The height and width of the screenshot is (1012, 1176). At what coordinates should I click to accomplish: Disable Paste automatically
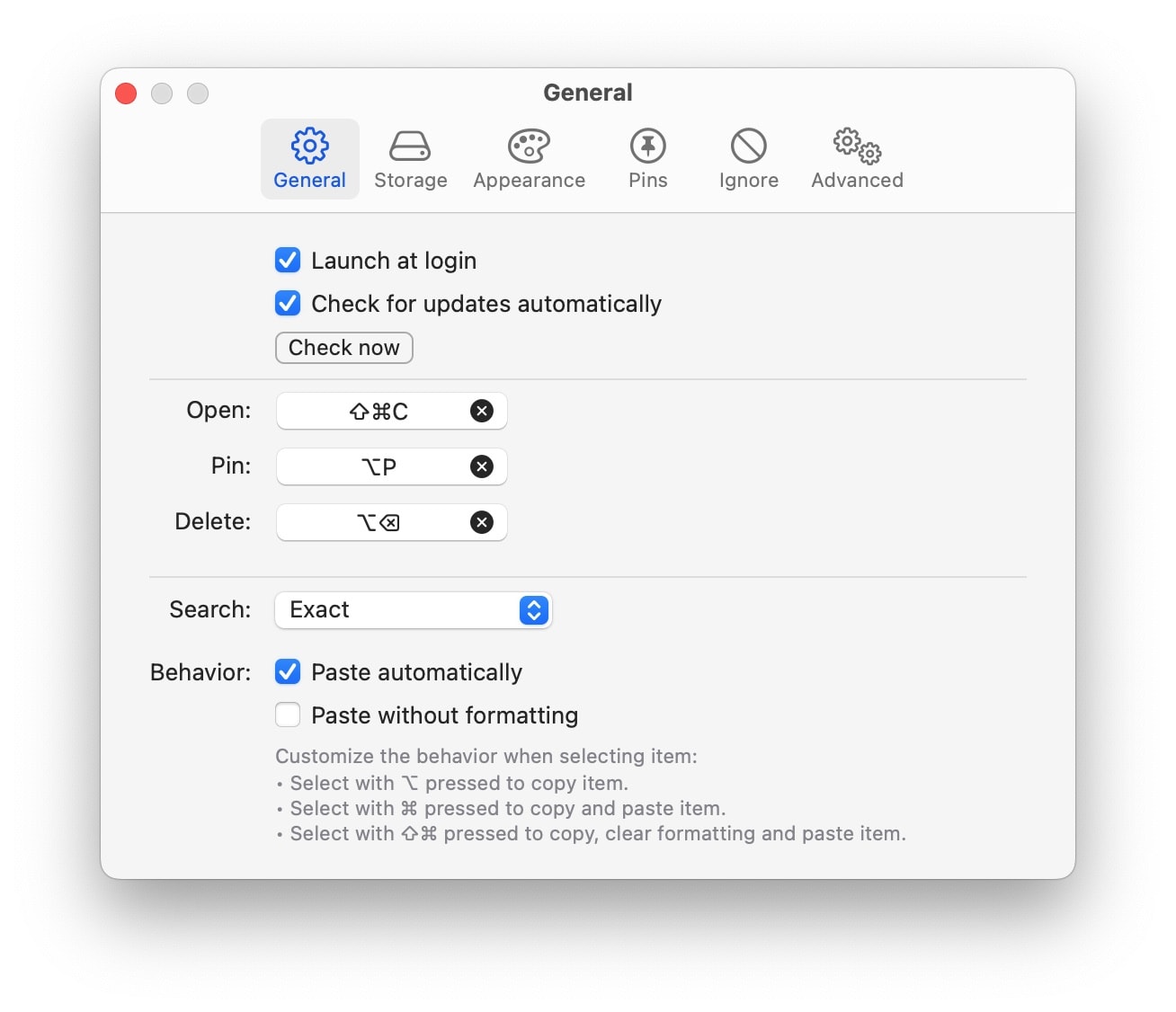pos(287,671)
